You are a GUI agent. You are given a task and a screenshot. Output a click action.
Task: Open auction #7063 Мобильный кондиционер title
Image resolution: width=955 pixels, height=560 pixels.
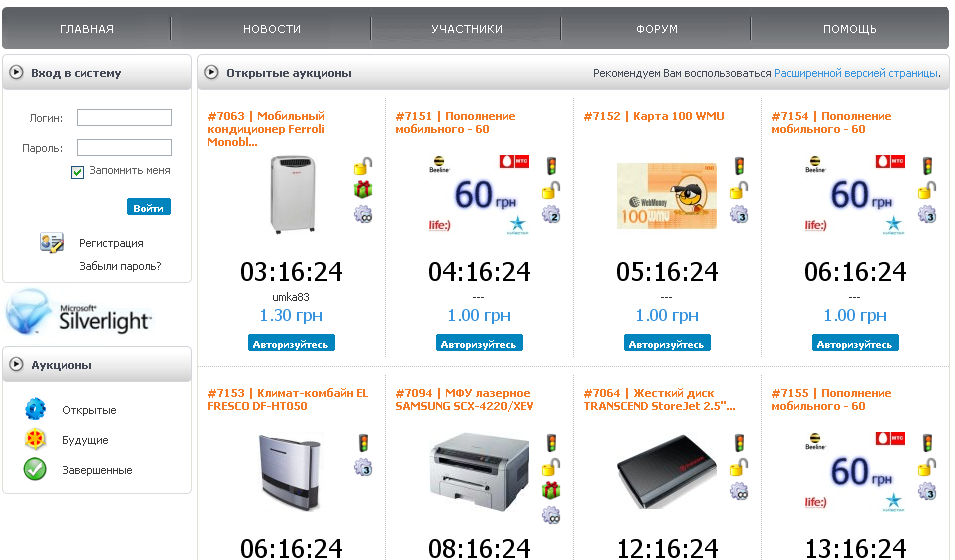266,129
